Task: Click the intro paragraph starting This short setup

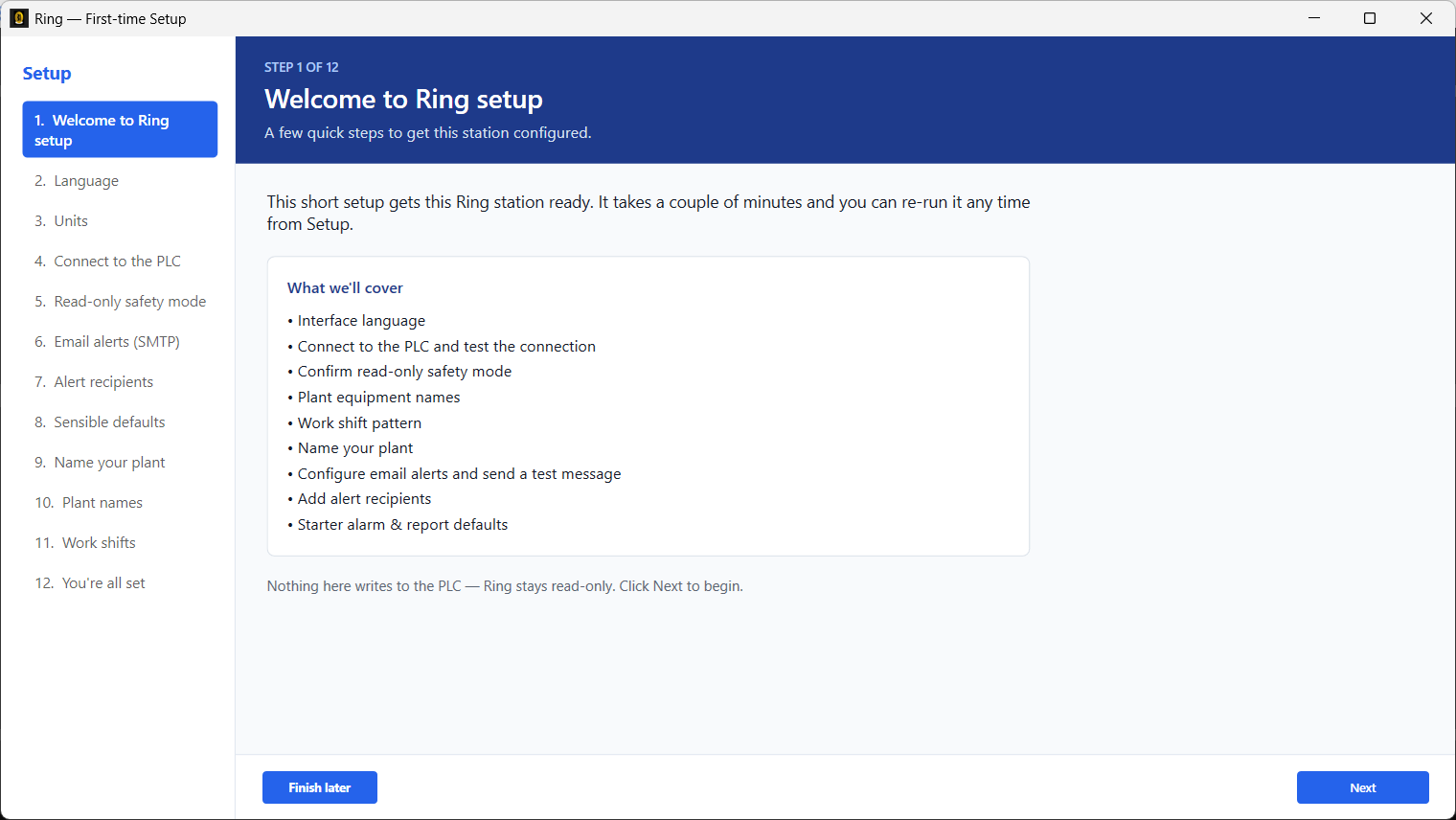Action: pyautogui.click(x=648, y=213)
